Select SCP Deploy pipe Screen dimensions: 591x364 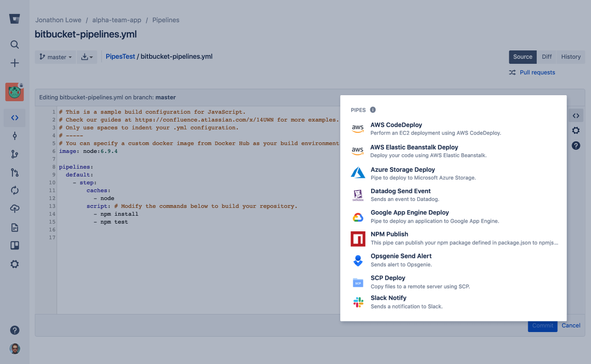point(453,282)
